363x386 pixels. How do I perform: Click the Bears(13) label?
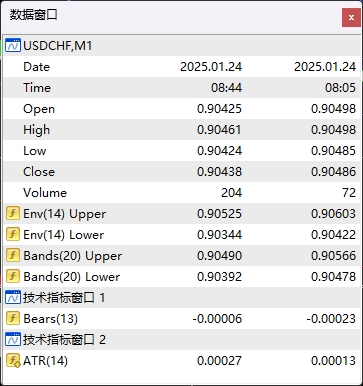click(x=50, y=319)
